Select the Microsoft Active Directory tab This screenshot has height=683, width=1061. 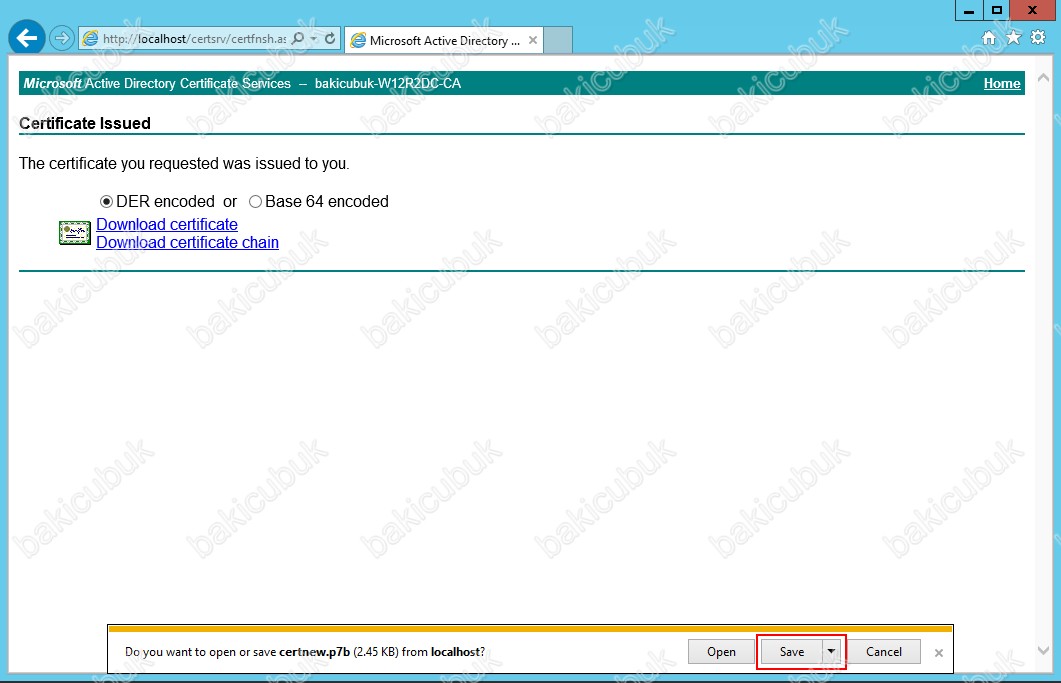[445, 41]
